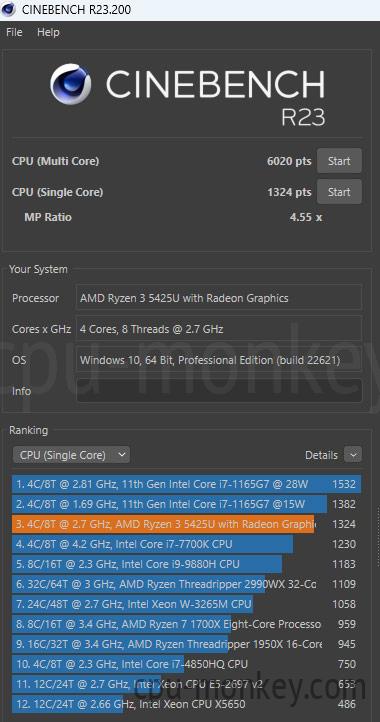
Task: Click the Cores x GHz field
Action: [219, 329]
